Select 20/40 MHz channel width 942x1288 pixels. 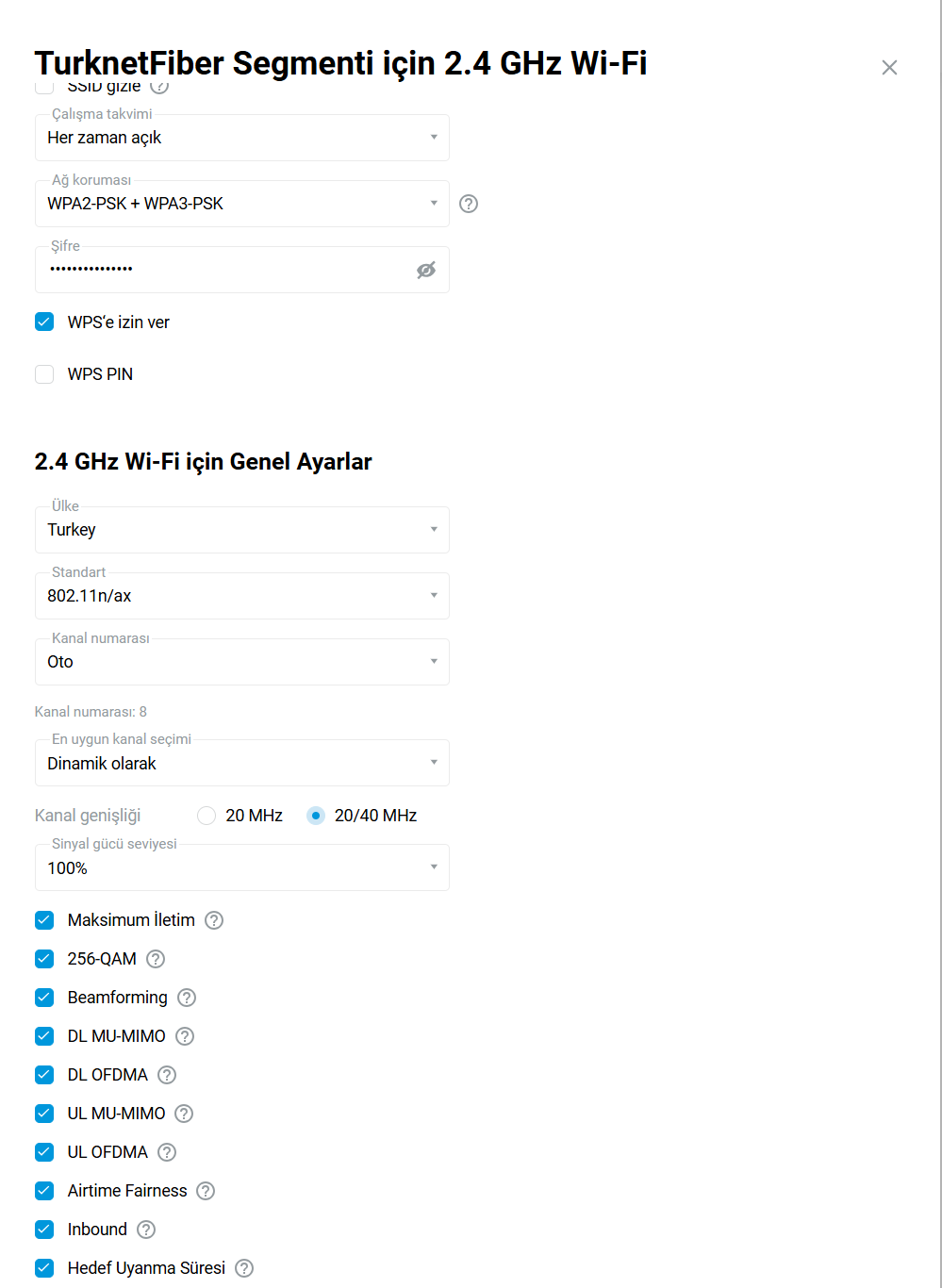click(x=316, y=816)
